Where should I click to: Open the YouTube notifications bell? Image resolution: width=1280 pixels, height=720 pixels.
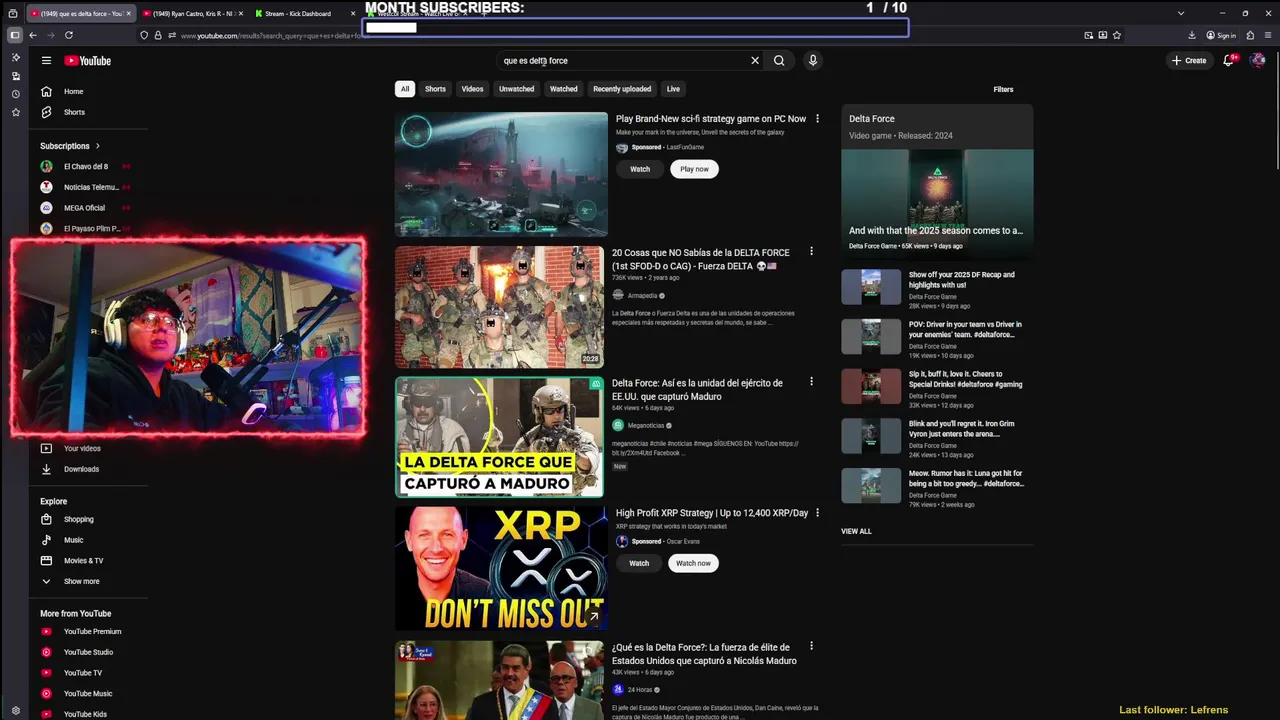(1229, 60)
